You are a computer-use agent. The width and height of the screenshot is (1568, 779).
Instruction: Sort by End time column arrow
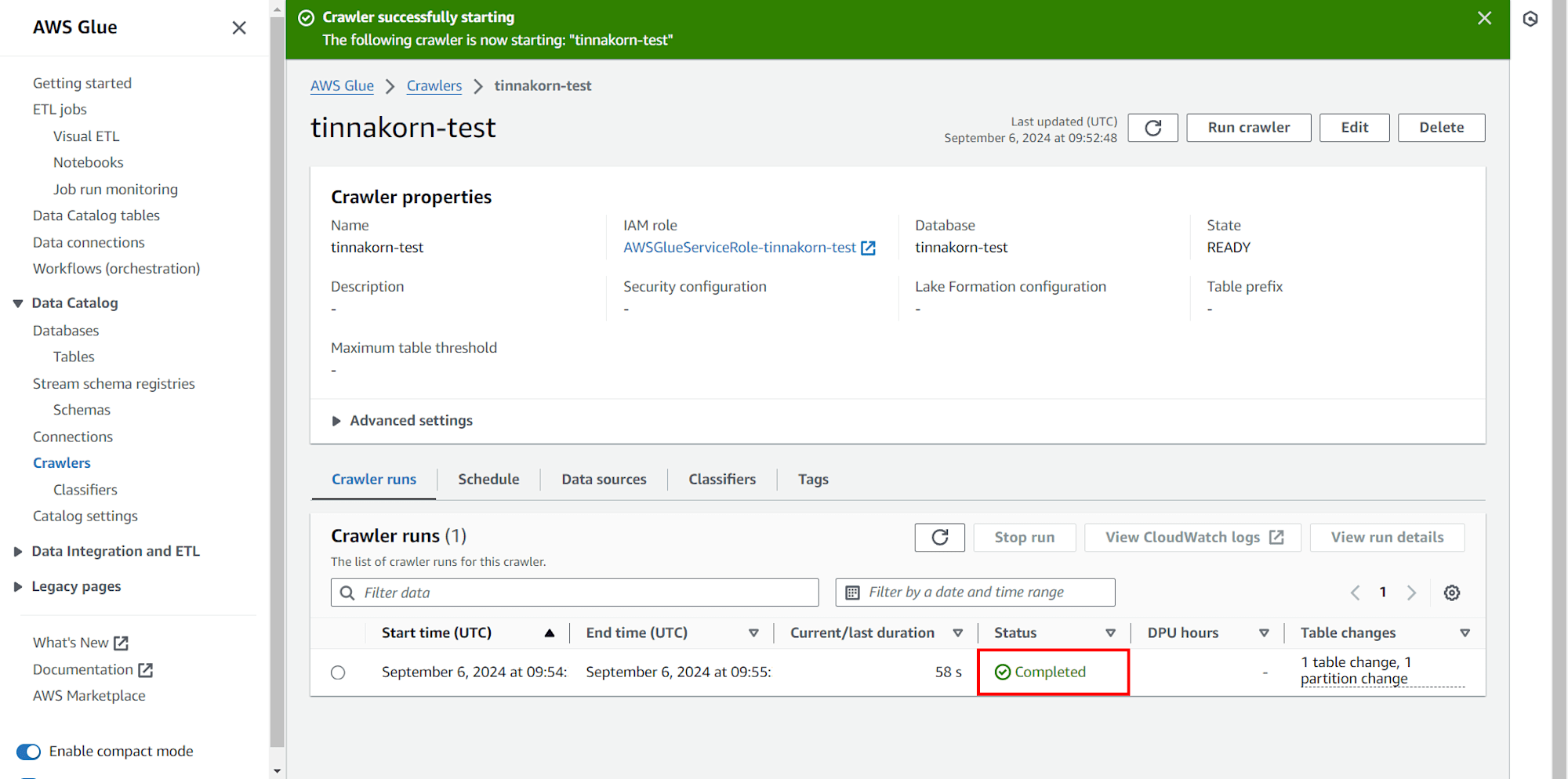(x=753, y=633)
